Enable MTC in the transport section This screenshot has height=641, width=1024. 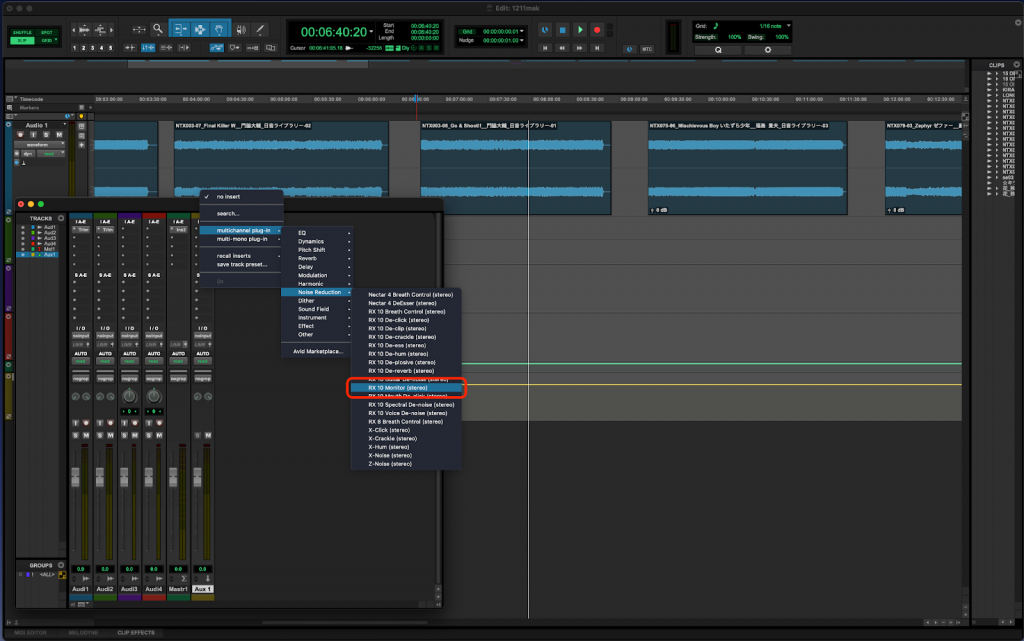pyautogui.click(x=647, y=48)
